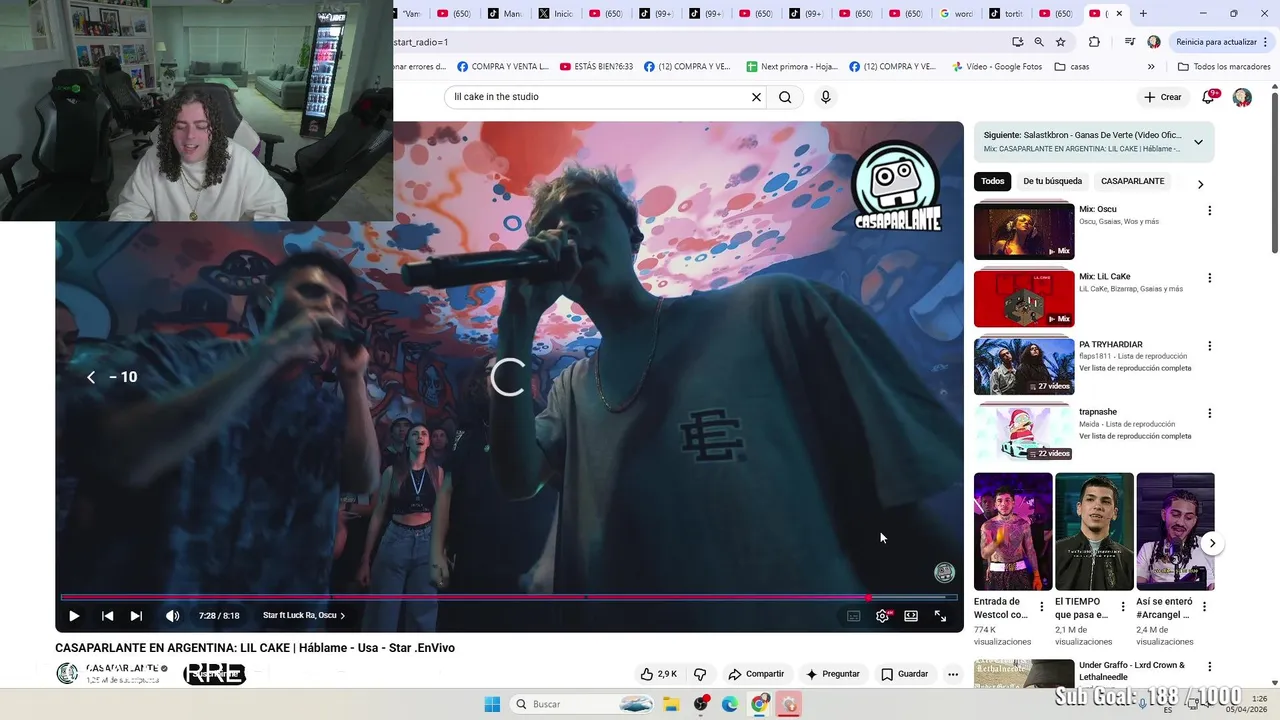Open a new browser tab

(x=1143, y=13)
